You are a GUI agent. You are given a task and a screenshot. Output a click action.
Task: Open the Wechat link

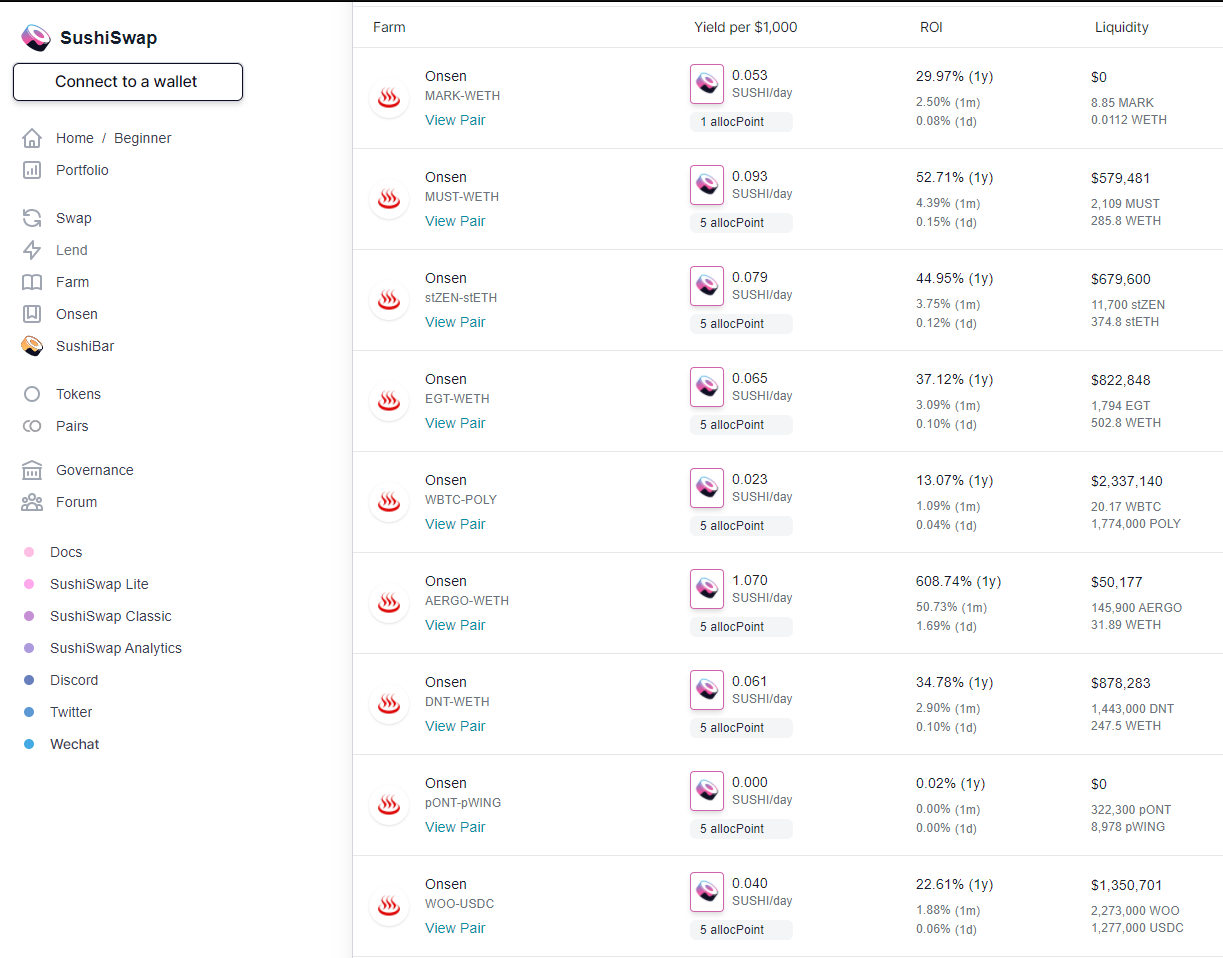[75, 744]
